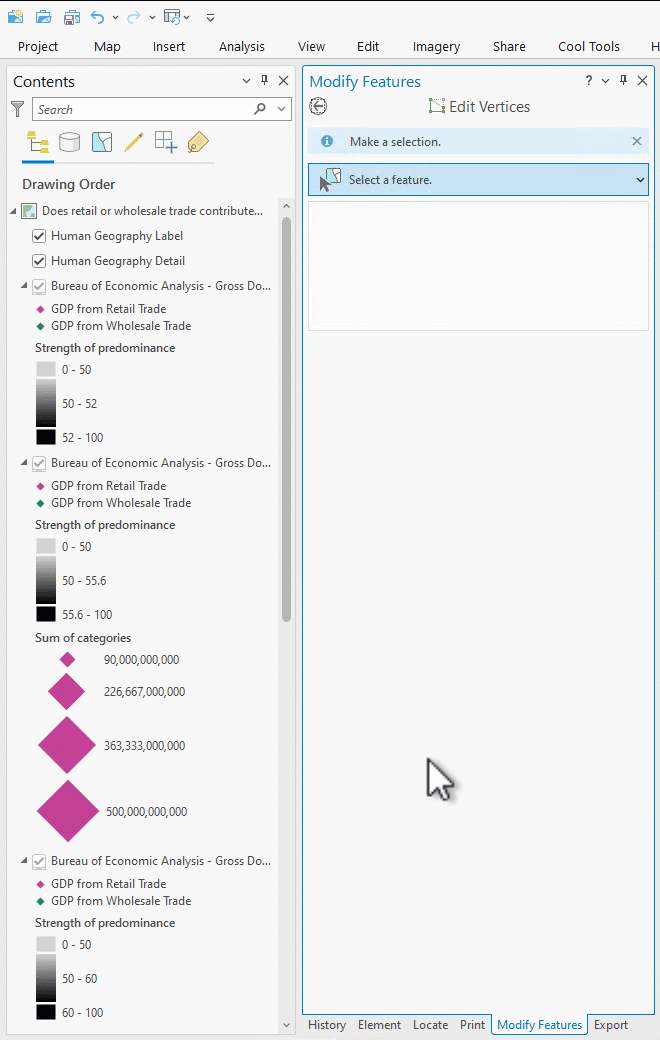Viewport: 660px width, 1040px height.
Task: Click the 90,000,000,000 diamond symbol
Action: pyautogui.click(x=67, y=659)
